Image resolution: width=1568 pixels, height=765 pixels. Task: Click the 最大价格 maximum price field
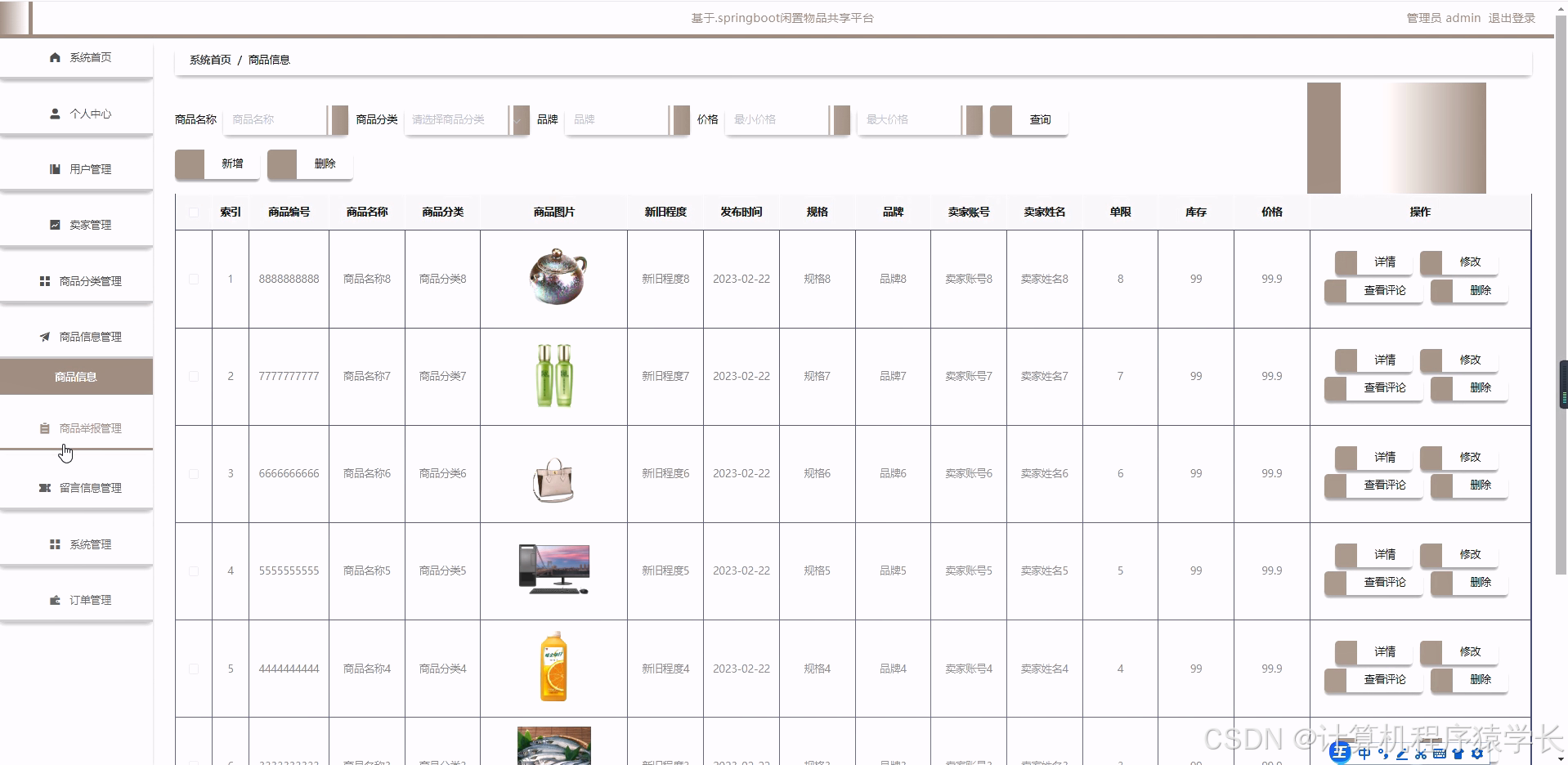[x=920, y=119]
